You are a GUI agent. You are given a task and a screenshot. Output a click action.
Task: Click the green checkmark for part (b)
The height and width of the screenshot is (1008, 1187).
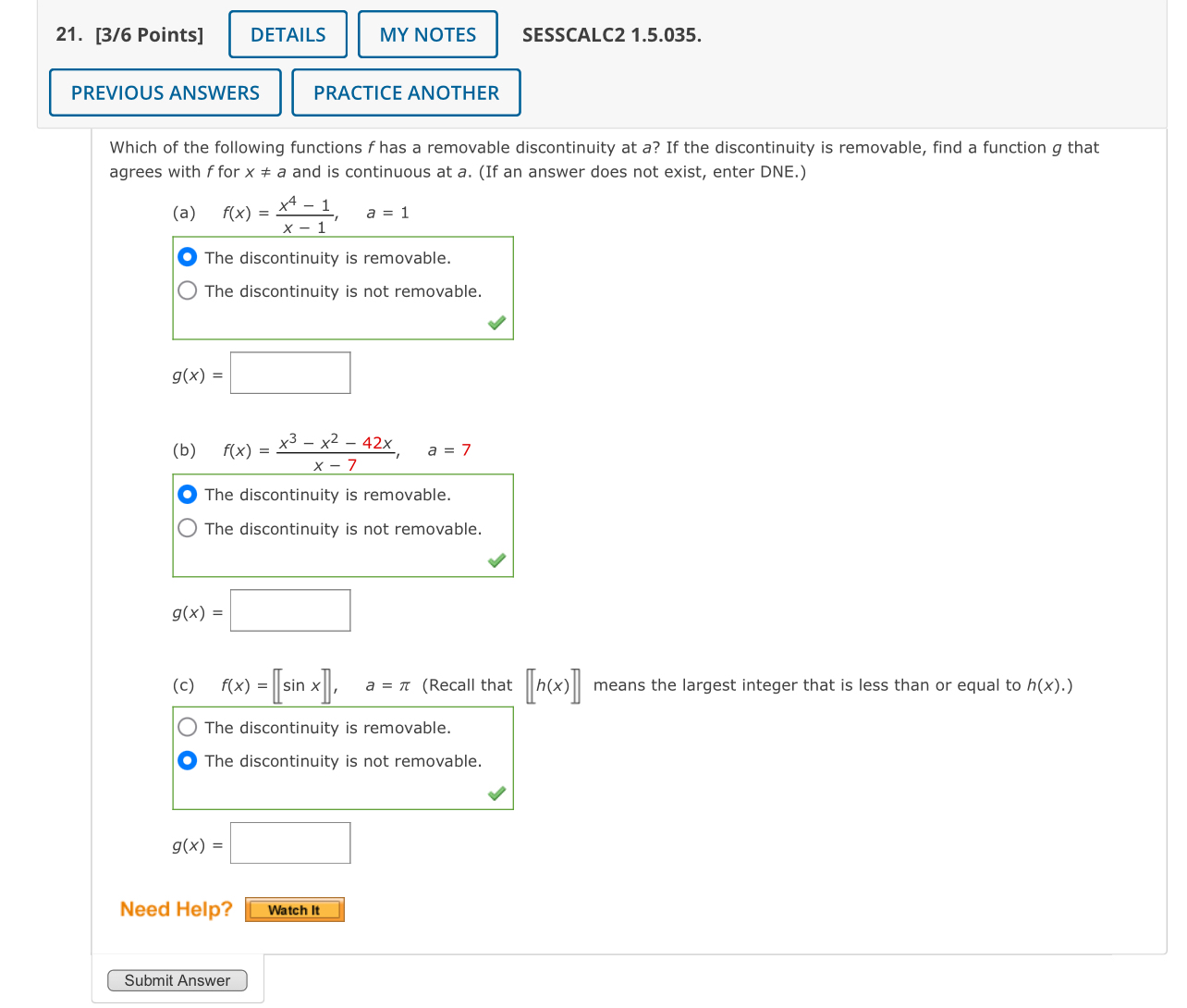pos(496,560)
